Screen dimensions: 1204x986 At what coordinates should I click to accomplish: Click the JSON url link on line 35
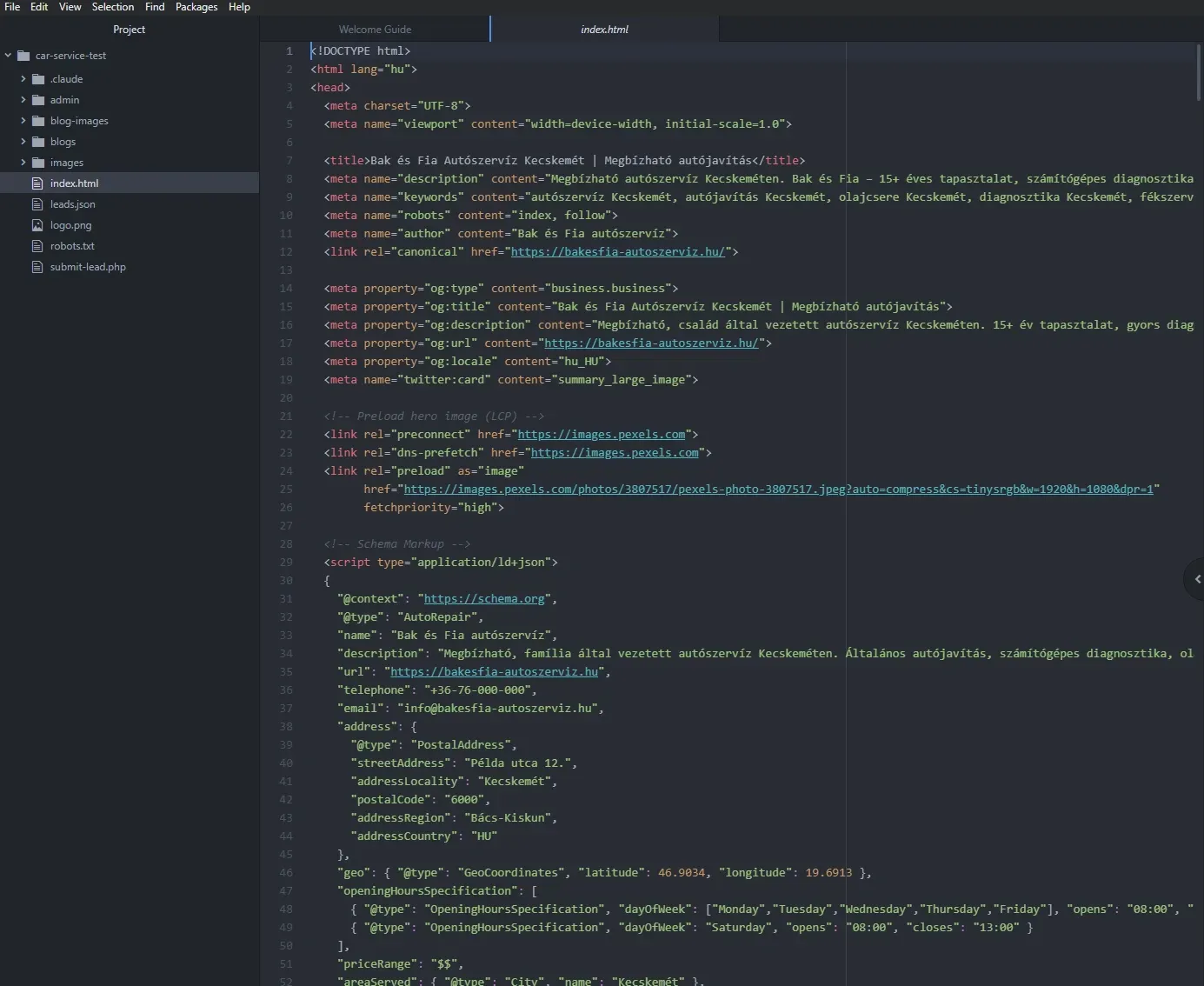pos(495,672)
